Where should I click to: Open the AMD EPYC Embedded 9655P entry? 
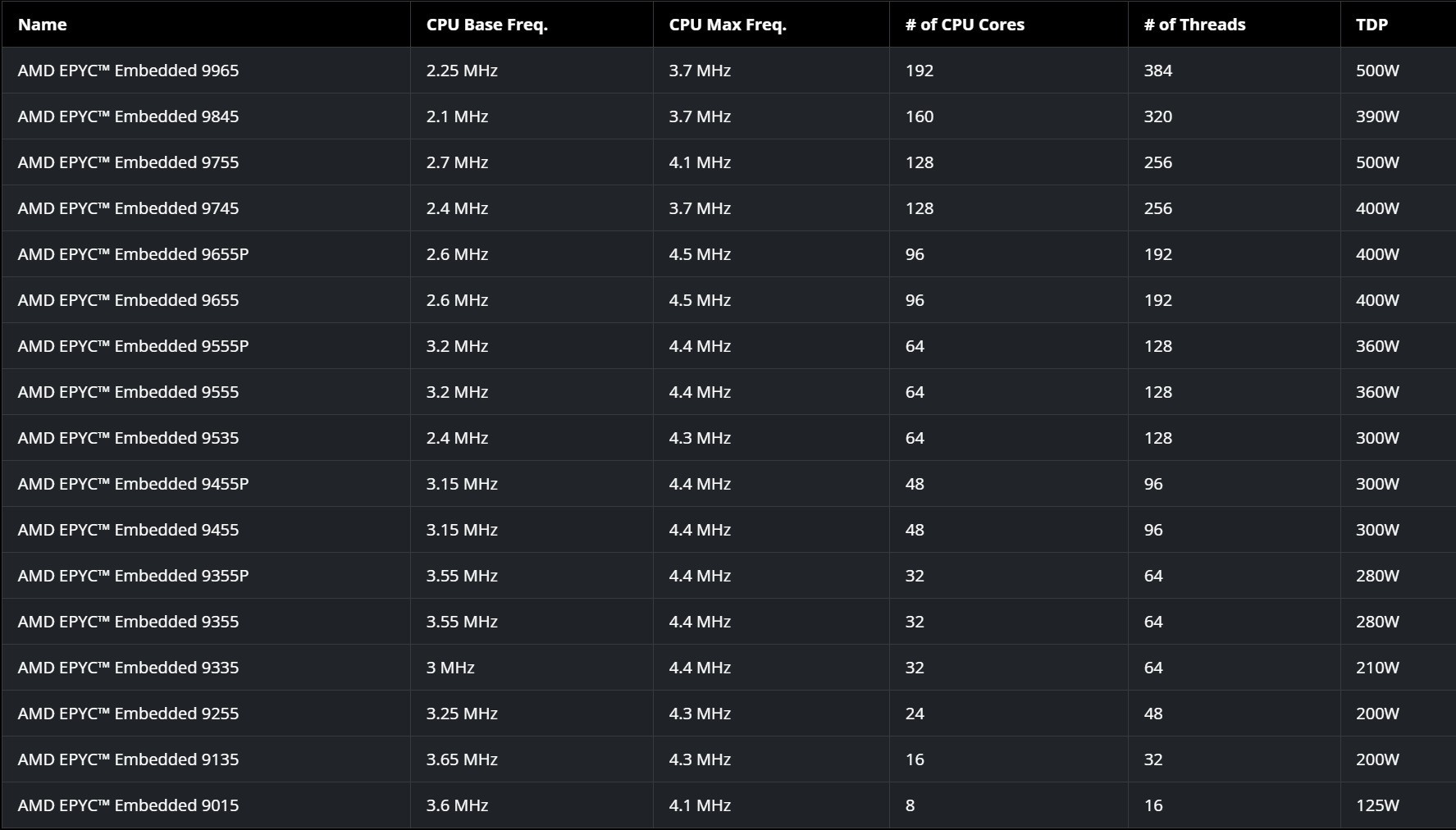[133, 254]
